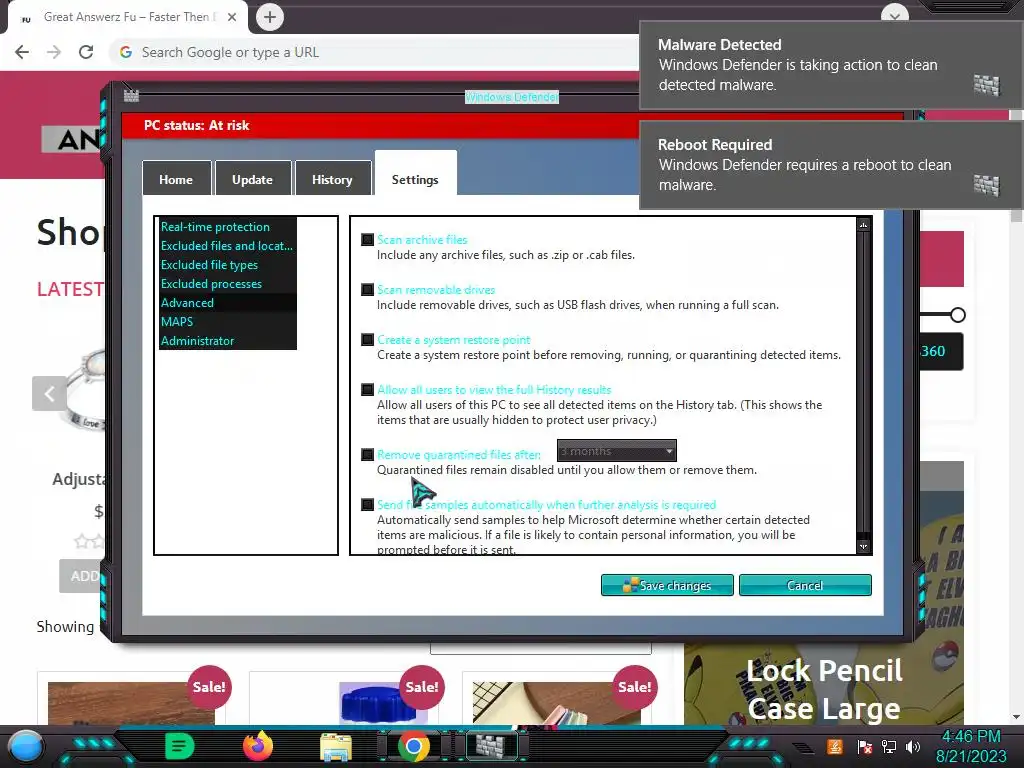This screenshot has width=1024, height=768.
Task: Click the settings pane scroll up arrow
Action: coord(863,225)
